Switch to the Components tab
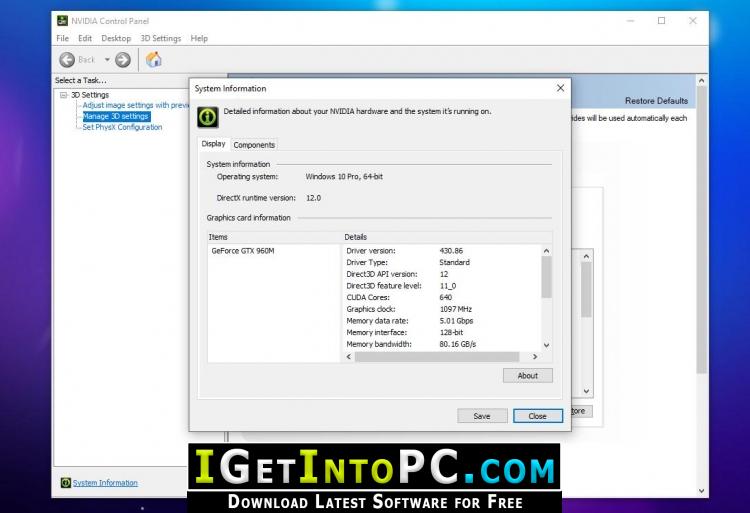Image resolution: width=750 pixels, height=513 pixels. click(x=254, y=145)
